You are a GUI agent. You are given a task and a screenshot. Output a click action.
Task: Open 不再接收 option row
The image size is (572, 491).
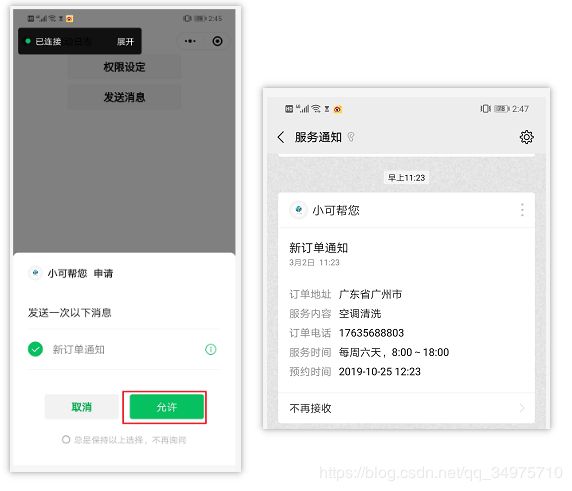(x=406, y=408)
